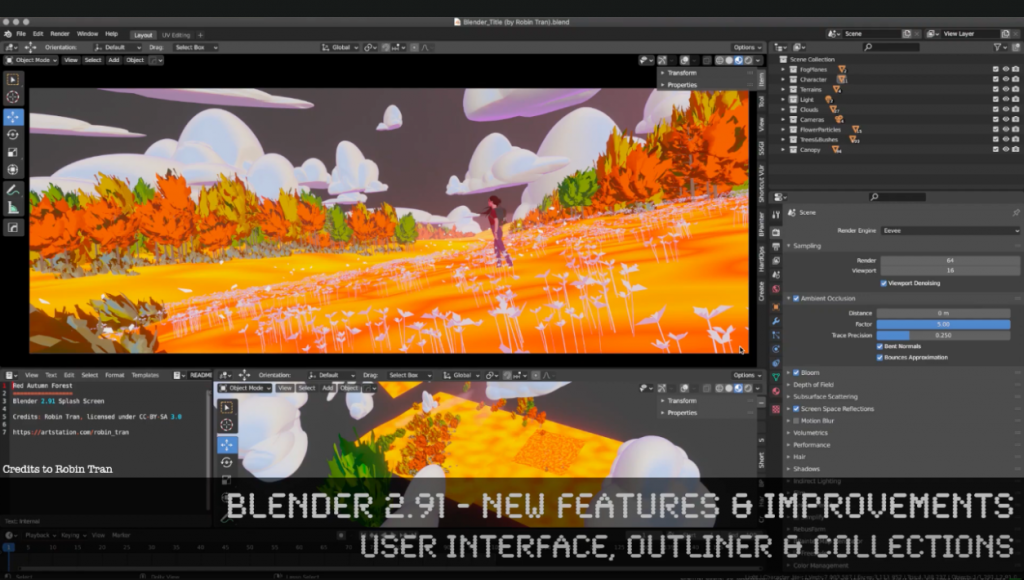Click the Proportional Editing icon in the header

pos(414,46)
